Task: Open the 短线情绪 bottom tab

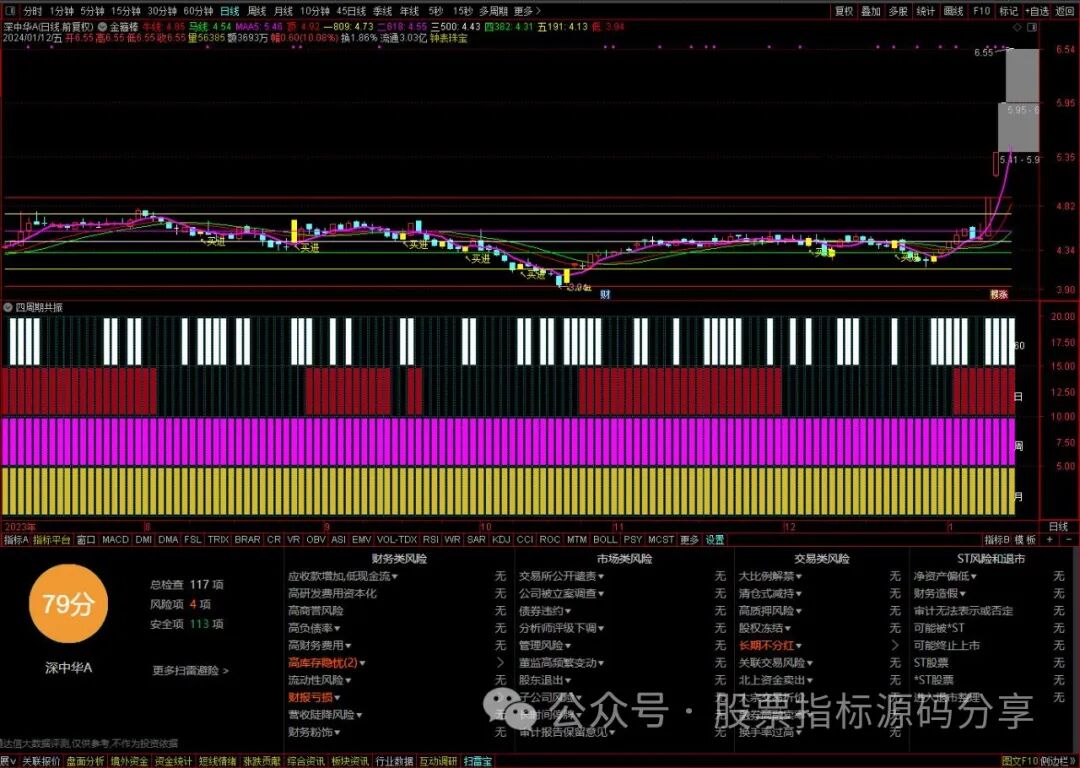Action: pyautogui.click(x=218, y=761)
